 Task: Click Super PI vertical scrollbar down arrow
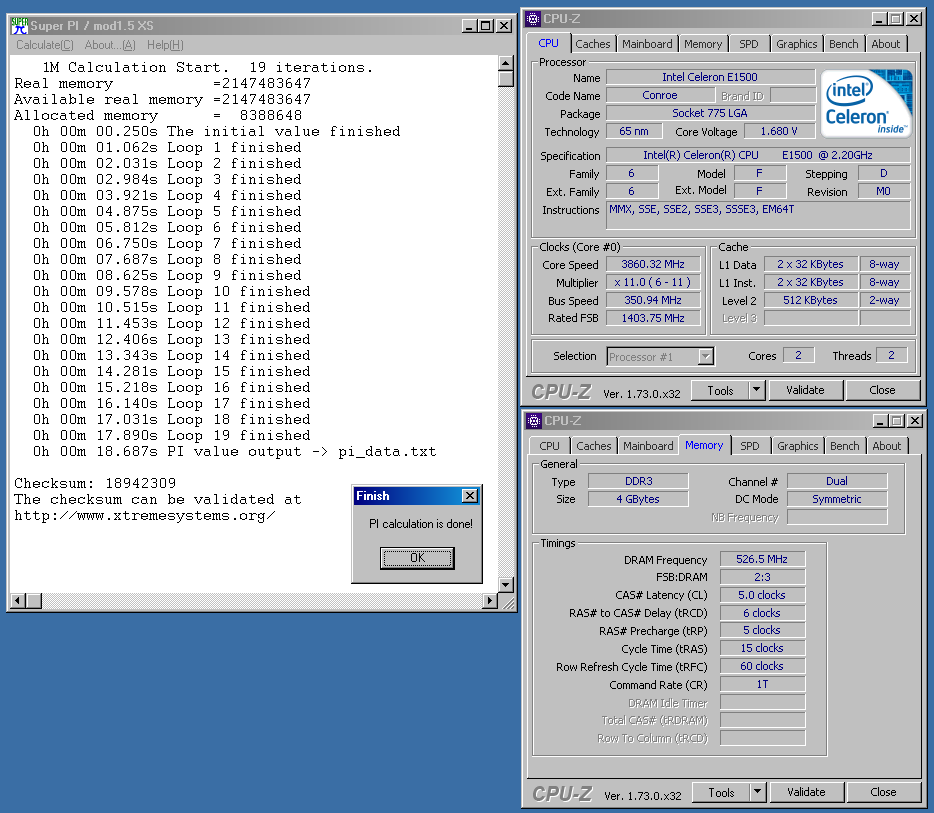(506, 585)
